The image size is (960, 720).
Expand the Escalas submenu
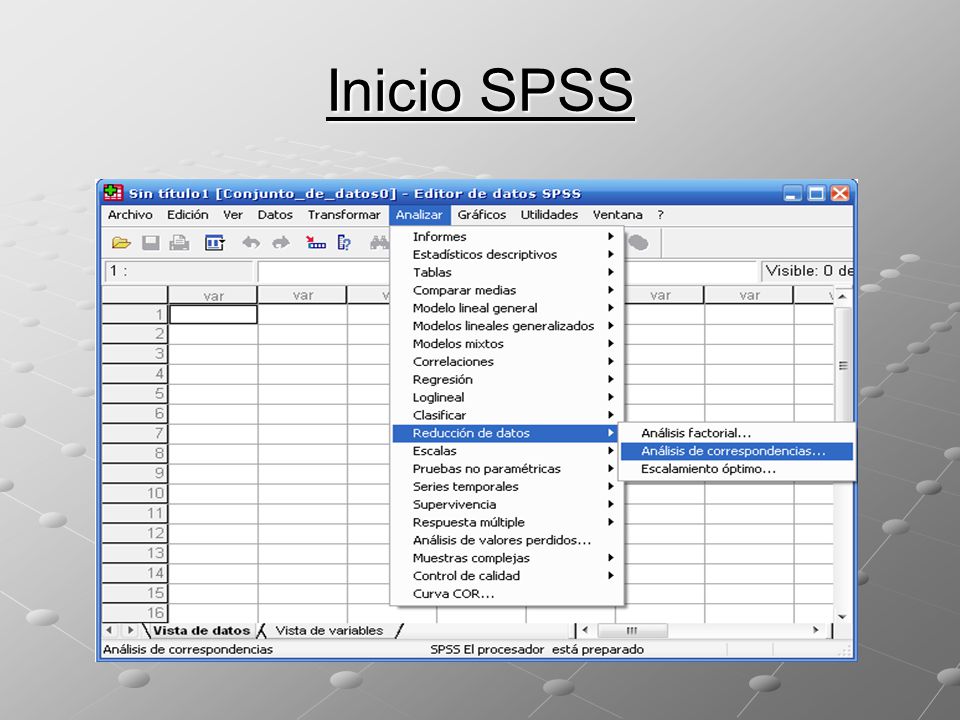click(x=507, y=451)
